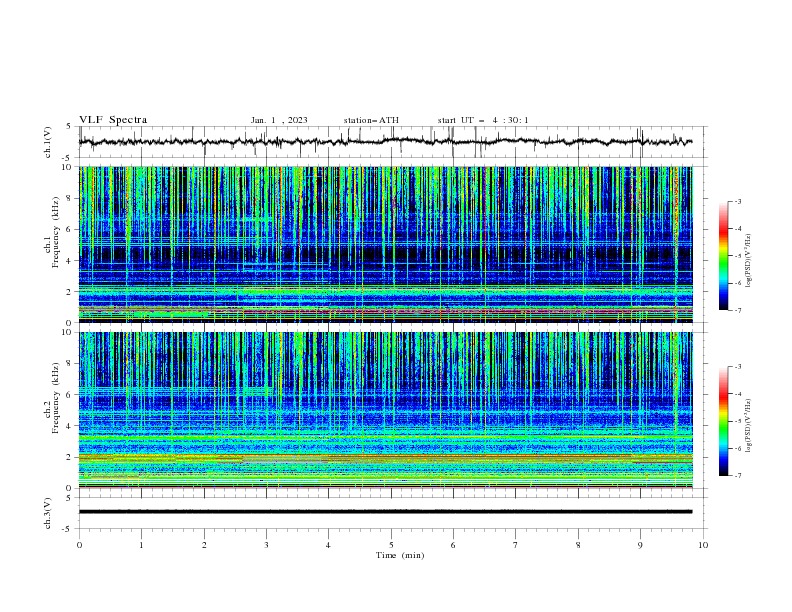
Task: Click the ch.1 spectrogram panel
Action: pyautogui.click(x=386, y=244)
